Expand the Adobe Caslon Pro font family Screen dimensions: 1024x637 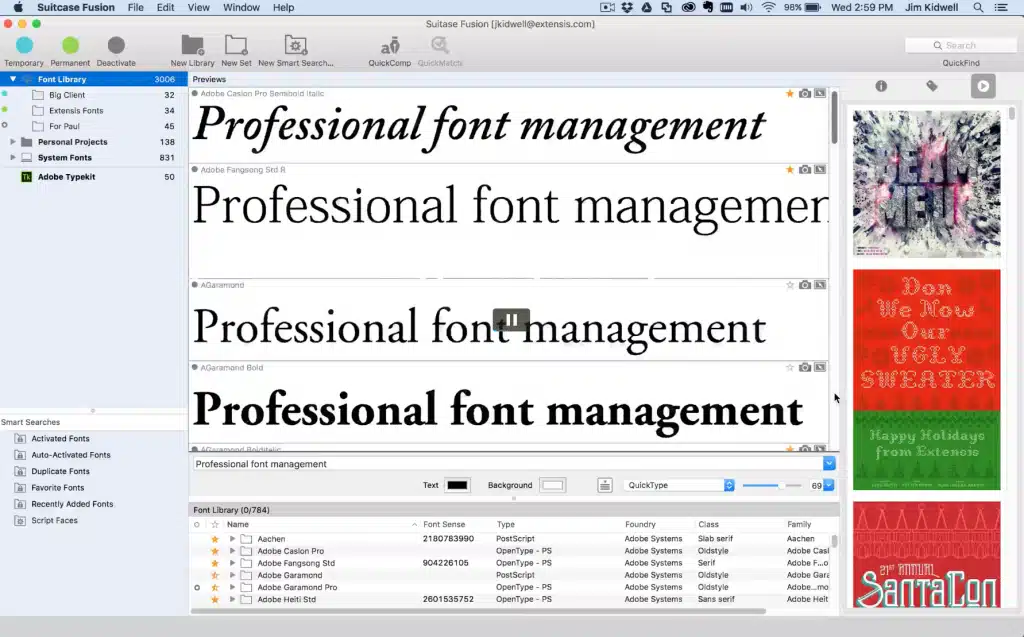pyautogui.click(x=231, y=549)
